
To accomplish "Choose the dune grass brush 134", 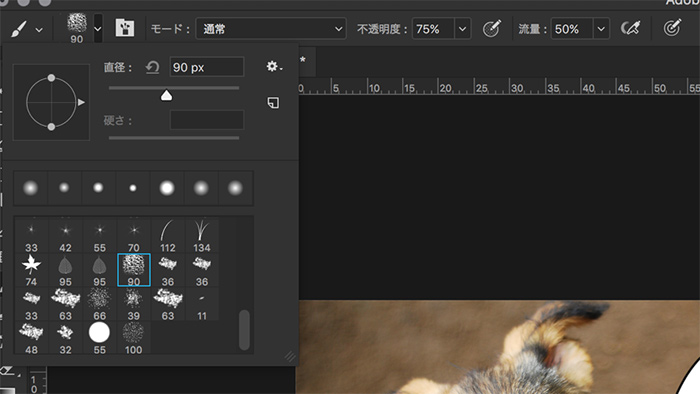I will click(x=202, y=236).
